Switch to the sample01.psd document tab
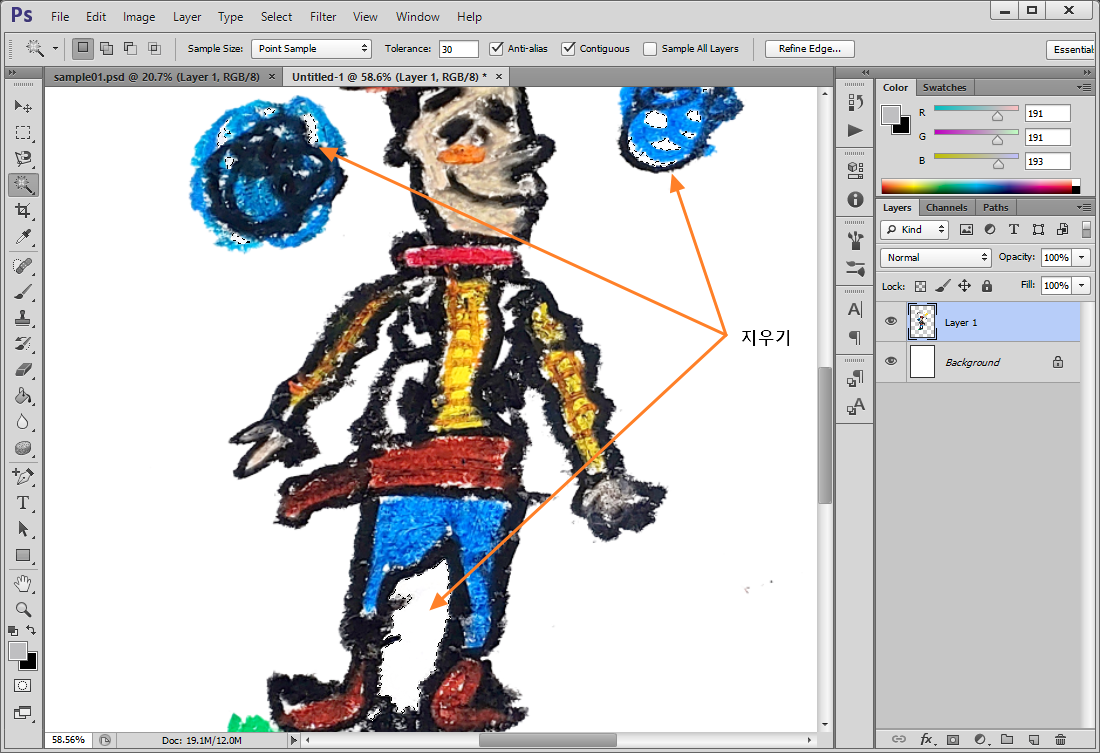1100x753 pixels. pos(156,77)
